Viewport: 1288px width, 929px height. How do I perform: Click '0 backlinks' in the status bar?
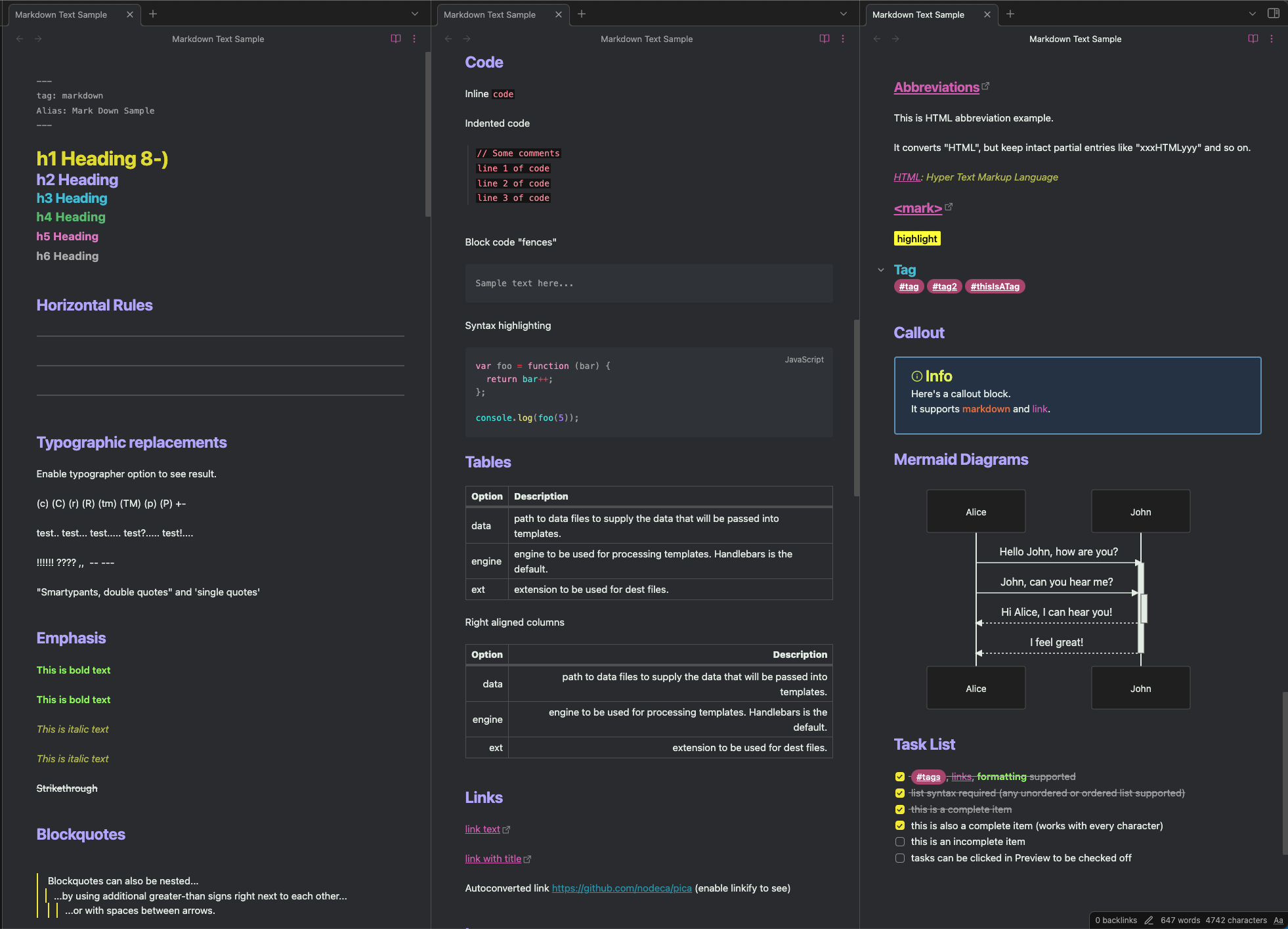[x=1116, y=920]
